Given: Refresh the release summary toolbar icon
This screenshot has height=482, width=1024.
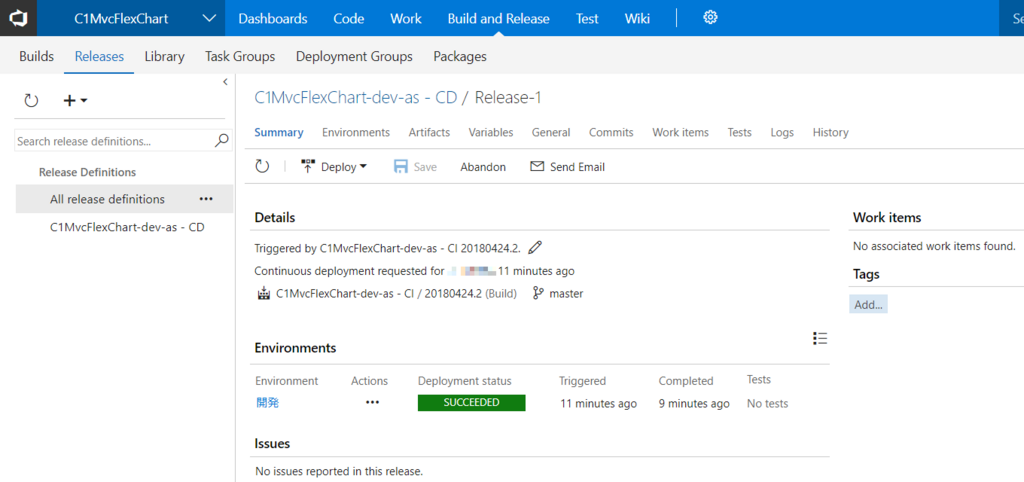Looking at the screenshot, I should (x=262, y=167).
